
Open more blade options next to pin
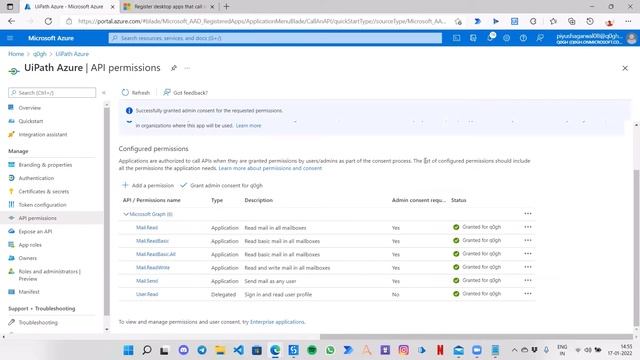[x=187, y=68]
